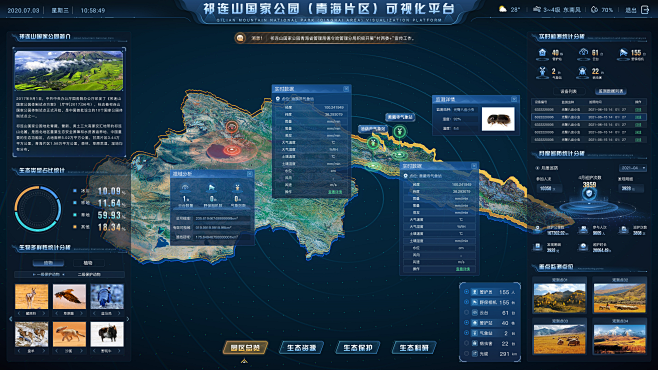Image resolution: width=658 pixels, height=370 pixels.
Task: Click the logout exit icon in header
Action: (x=645, y=10)
